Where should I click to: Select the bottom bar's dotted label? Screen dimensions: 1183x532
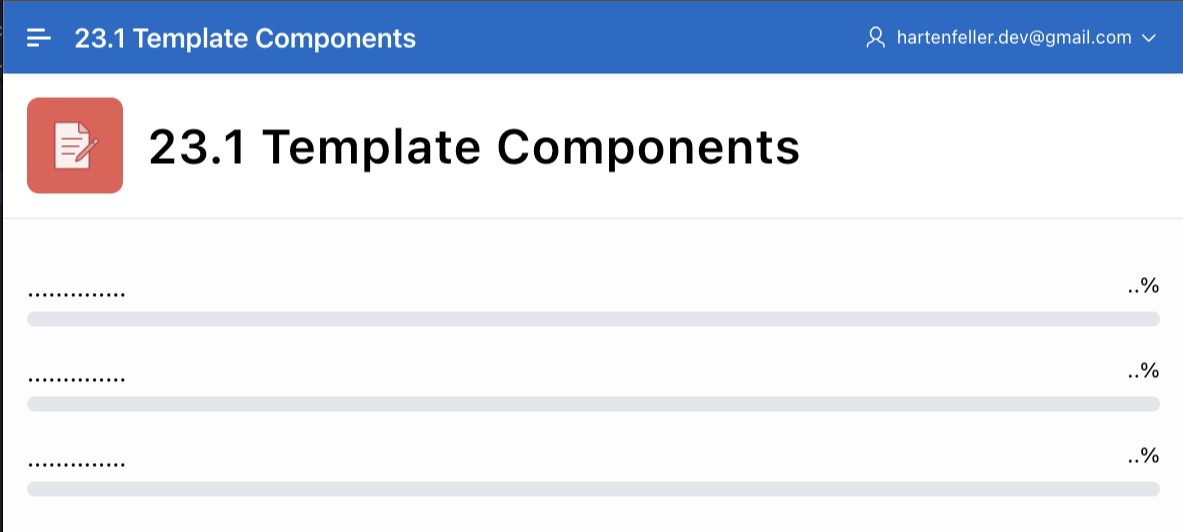click(x=77, y=465)
